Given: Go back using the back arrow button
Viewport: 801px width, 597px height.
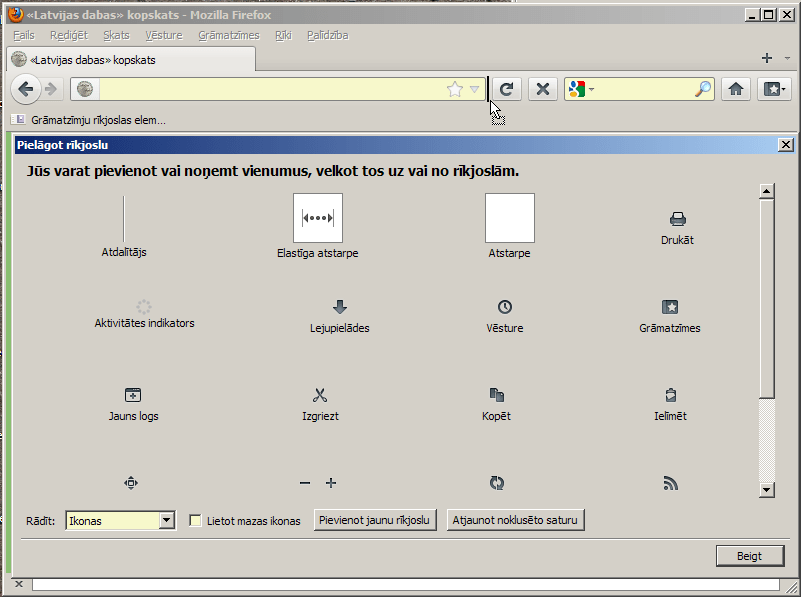Looking at the screenshot, I should (x=26, y=89).
